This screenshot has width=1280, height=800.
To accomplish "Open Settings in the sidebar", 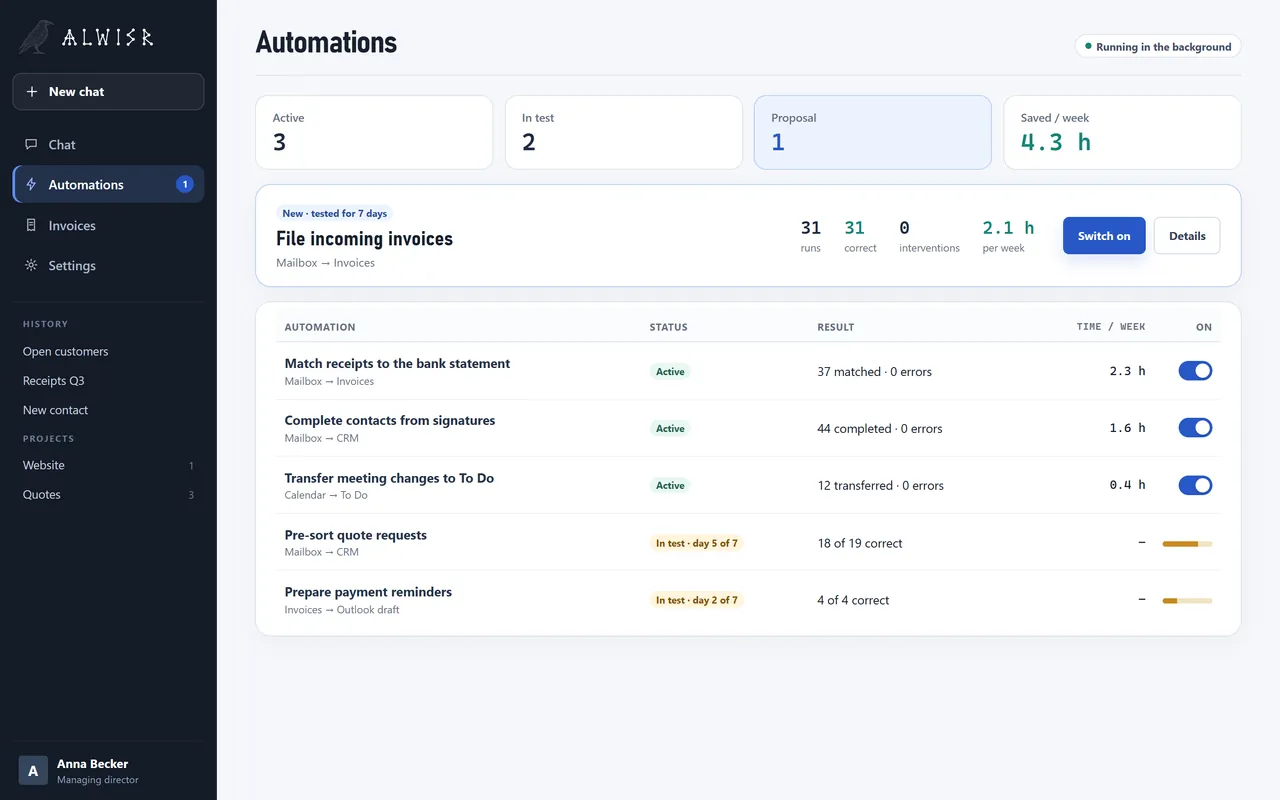I will point(108,266).
